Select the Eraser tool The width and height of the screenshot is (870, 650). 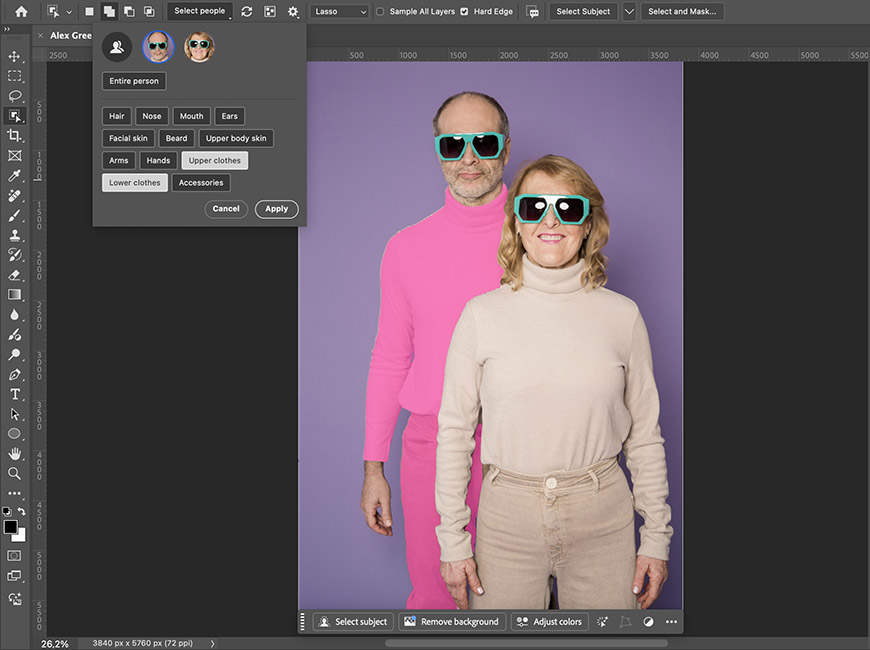pos(14,275)
